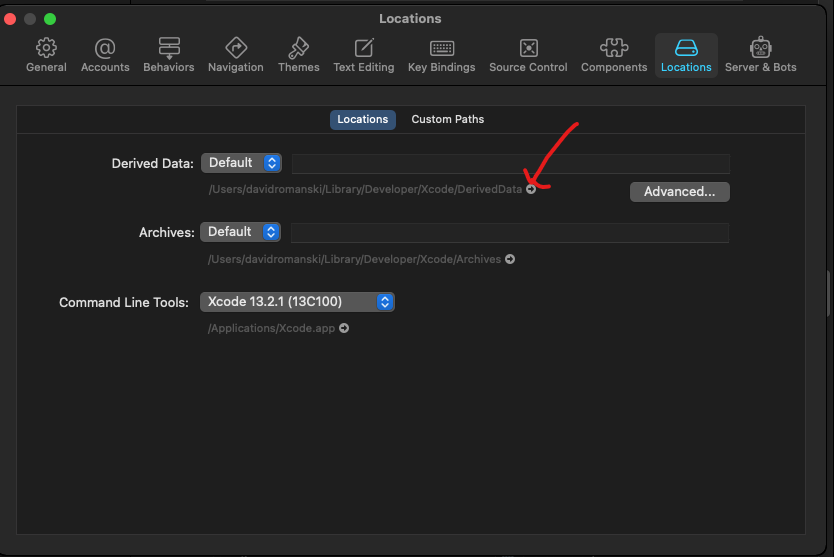Select the Locations sub-tab
The height and width of the screenshot is (557, 834).
click(362, 119)
